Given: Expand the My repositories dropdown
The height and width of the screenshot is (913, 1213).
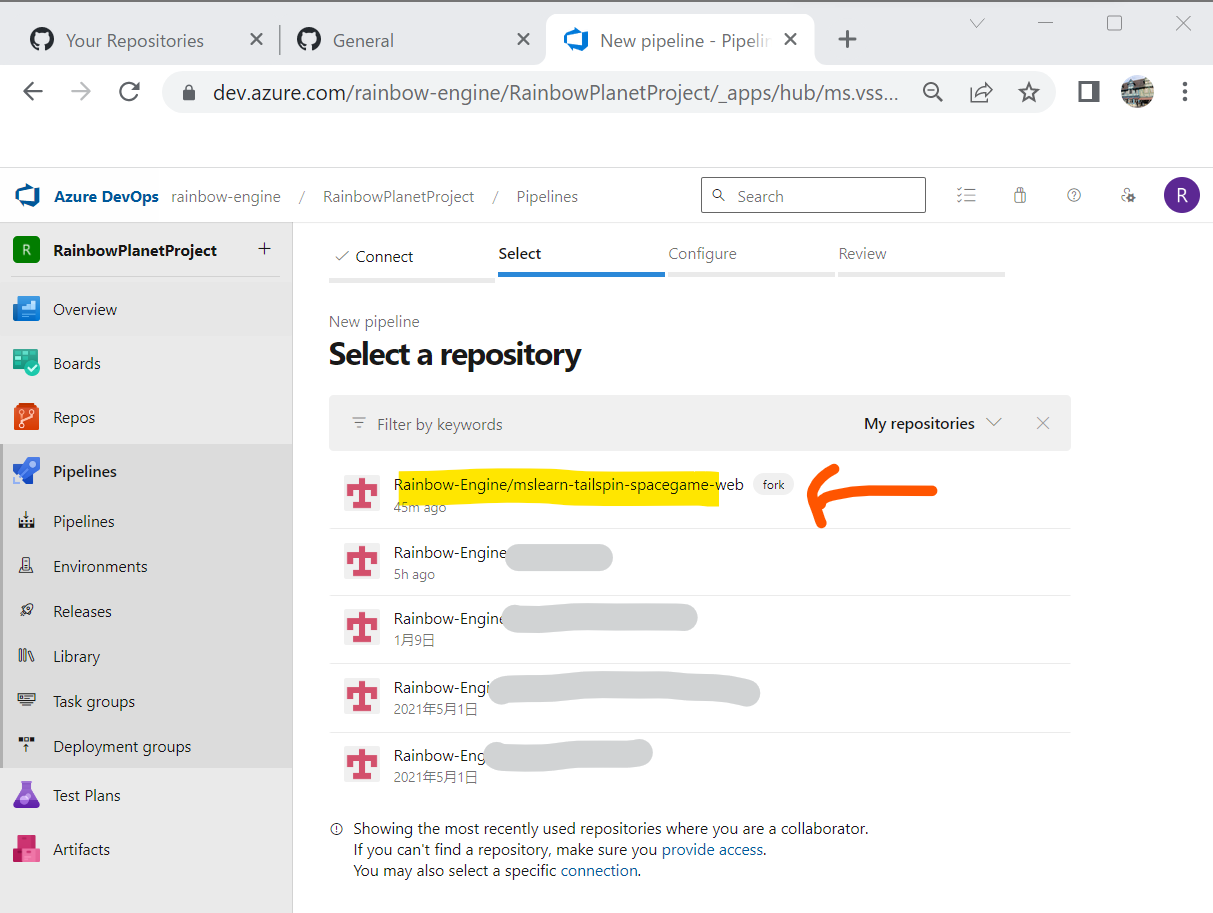Looking at the screenshot, I should click(932, 423).
